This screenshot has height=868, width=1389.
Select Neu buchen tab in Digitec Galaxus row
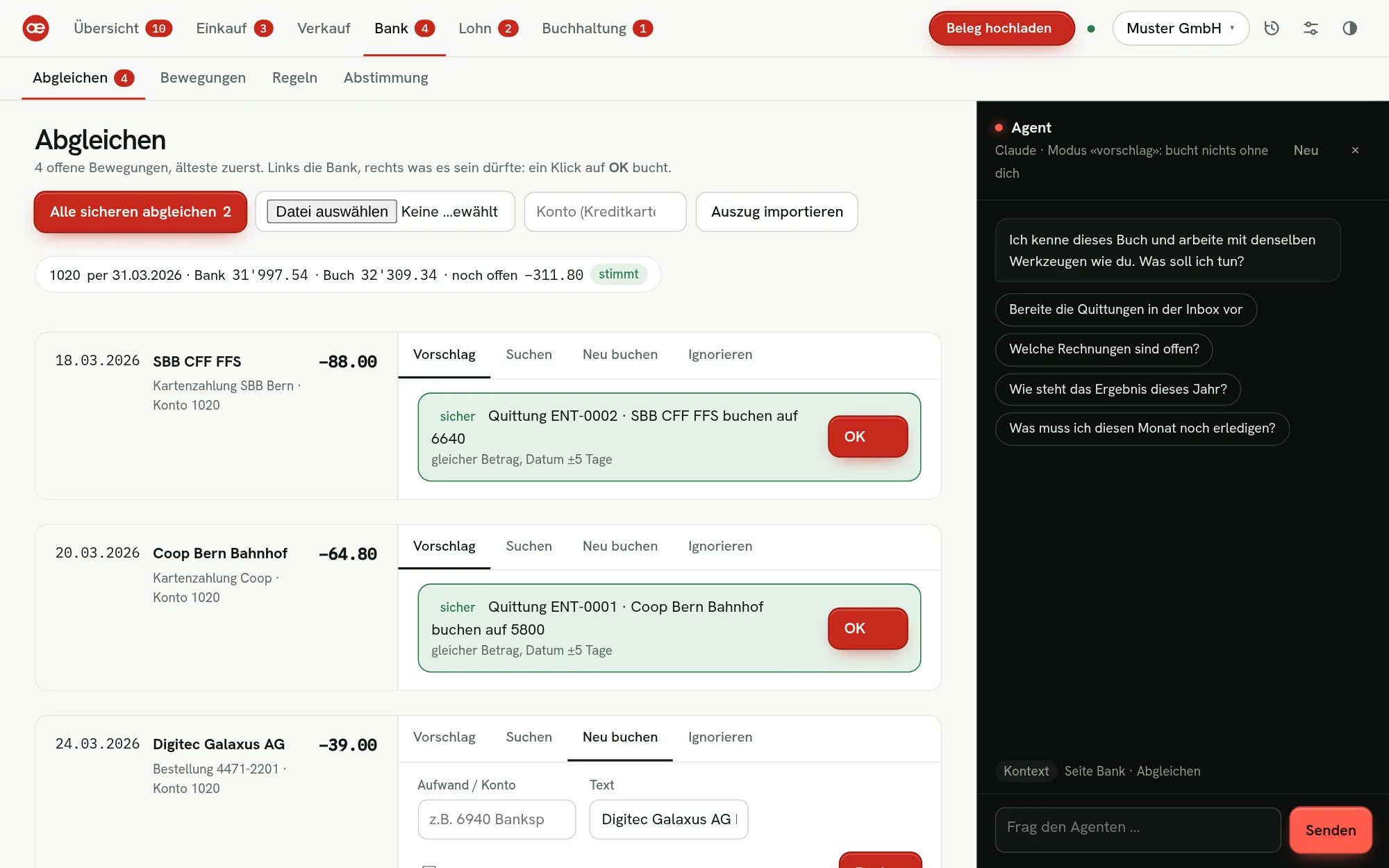[x=619, y=737]
